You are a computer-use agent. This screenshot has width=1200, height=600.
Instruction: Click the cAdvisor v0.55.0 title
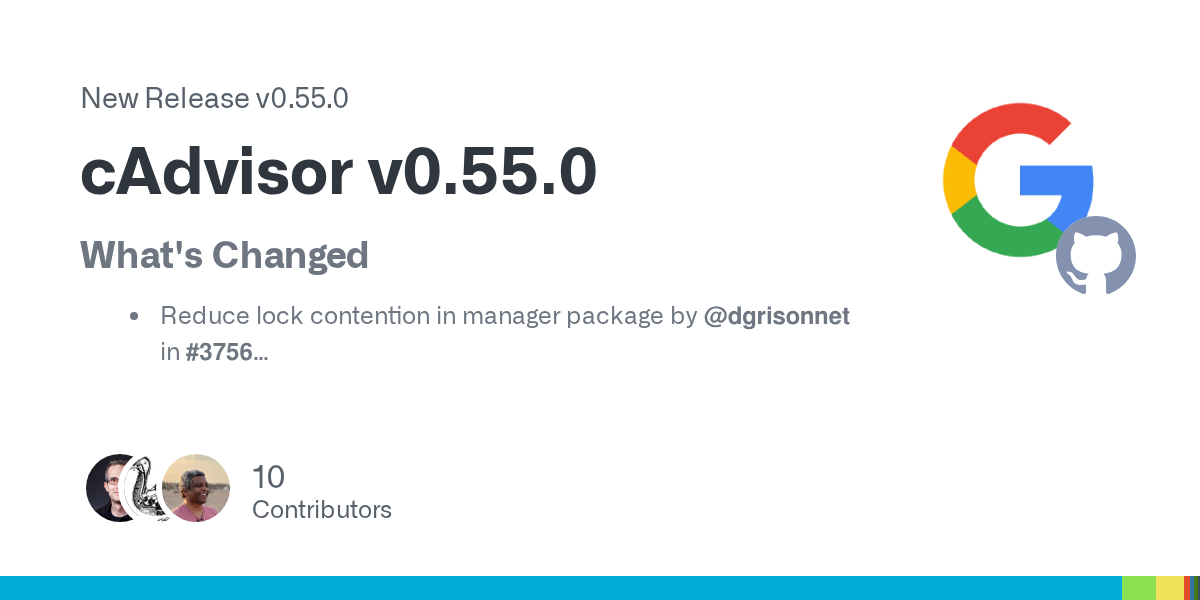(x=339, y=172)
